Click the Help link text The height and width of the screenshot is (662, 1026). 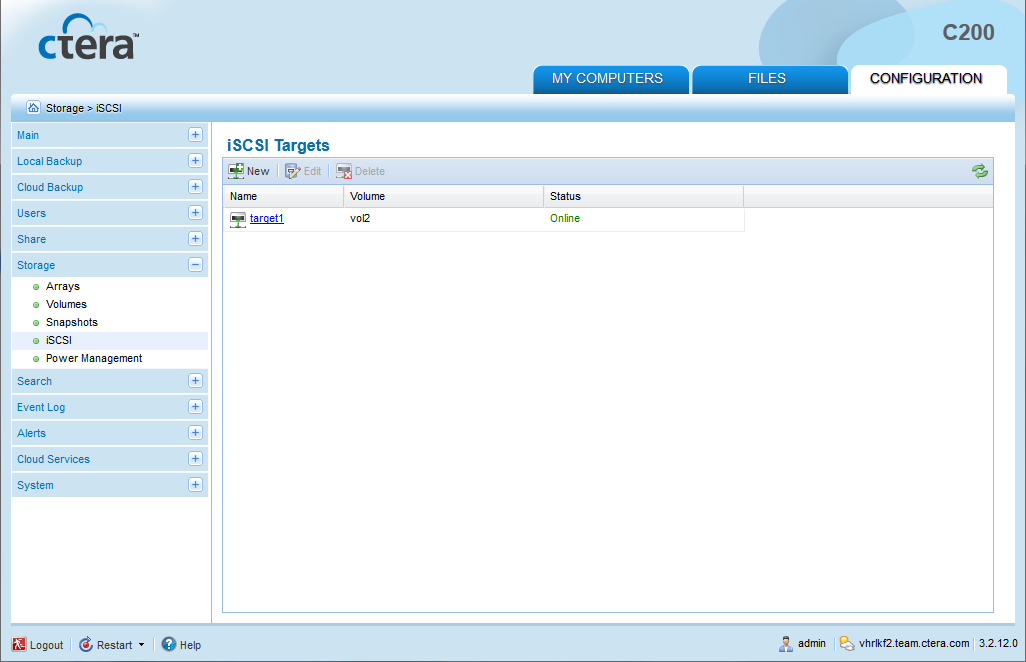tap(190, 645)
